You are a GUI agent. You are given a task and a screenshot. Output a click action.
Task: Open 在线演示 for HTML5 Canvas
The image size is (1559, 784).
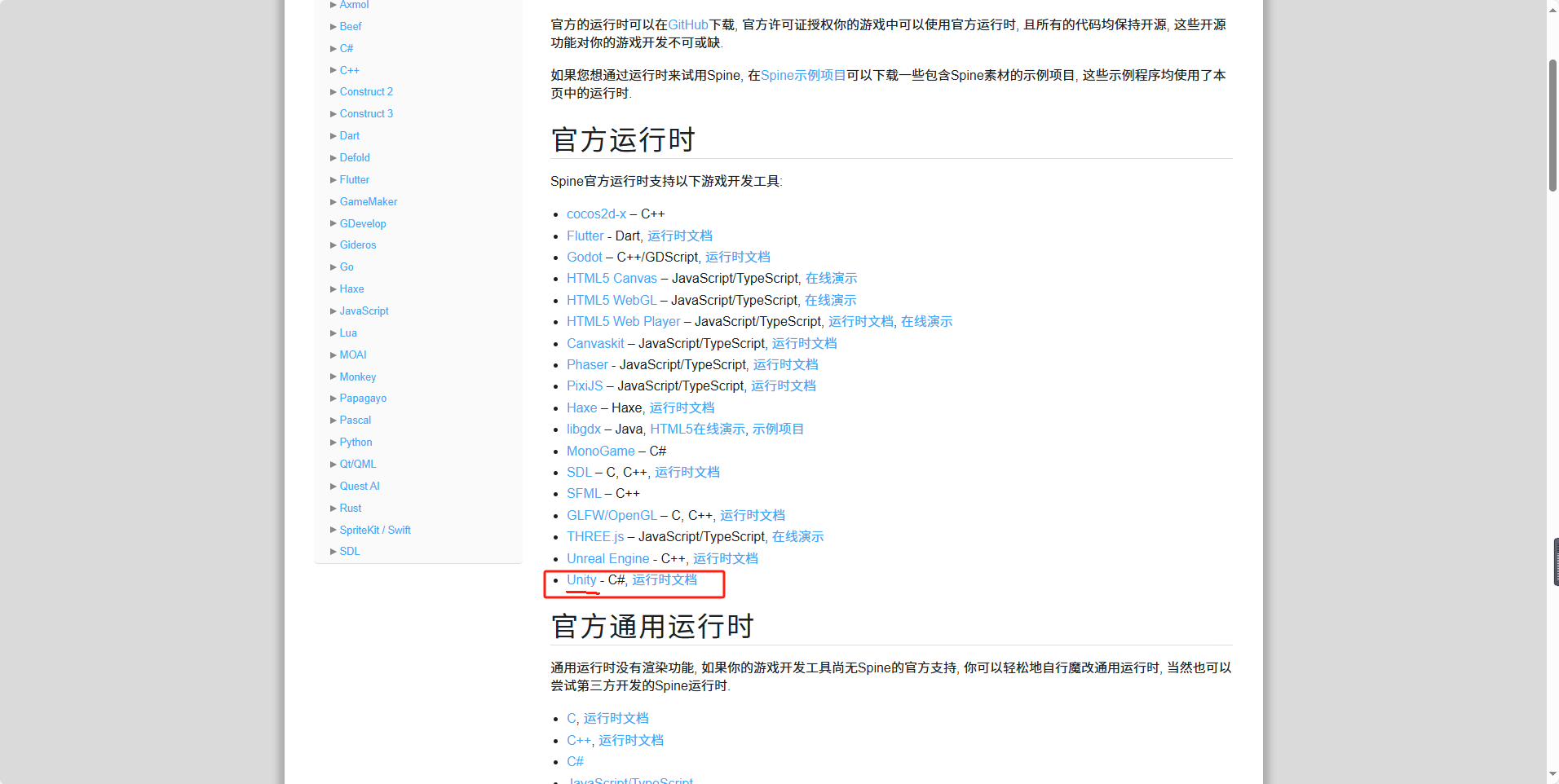point(832,278)
